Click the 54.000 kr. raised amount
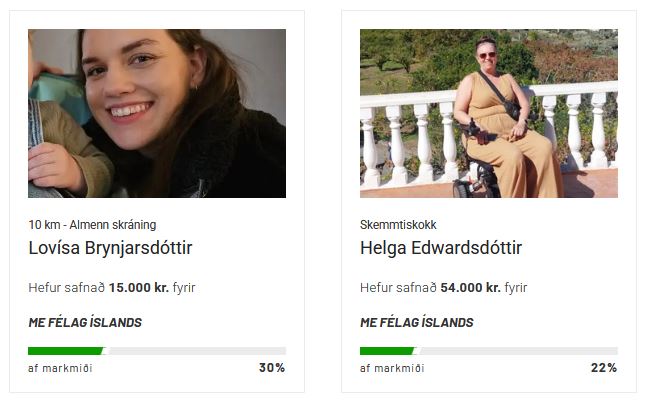Screen dimensions: 646x403 pos(470,288)
